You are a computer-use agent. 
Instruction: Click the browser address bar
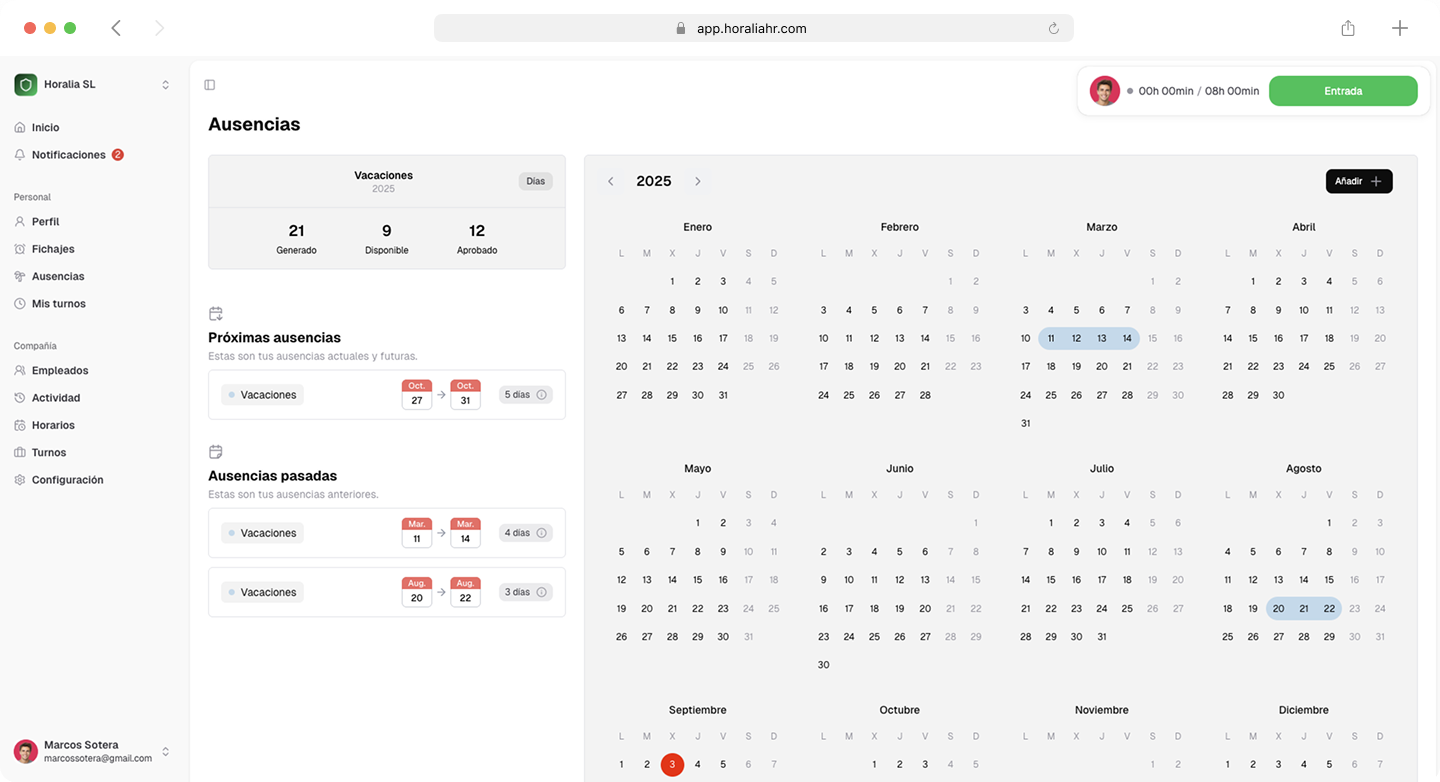(x=752, y=28)
